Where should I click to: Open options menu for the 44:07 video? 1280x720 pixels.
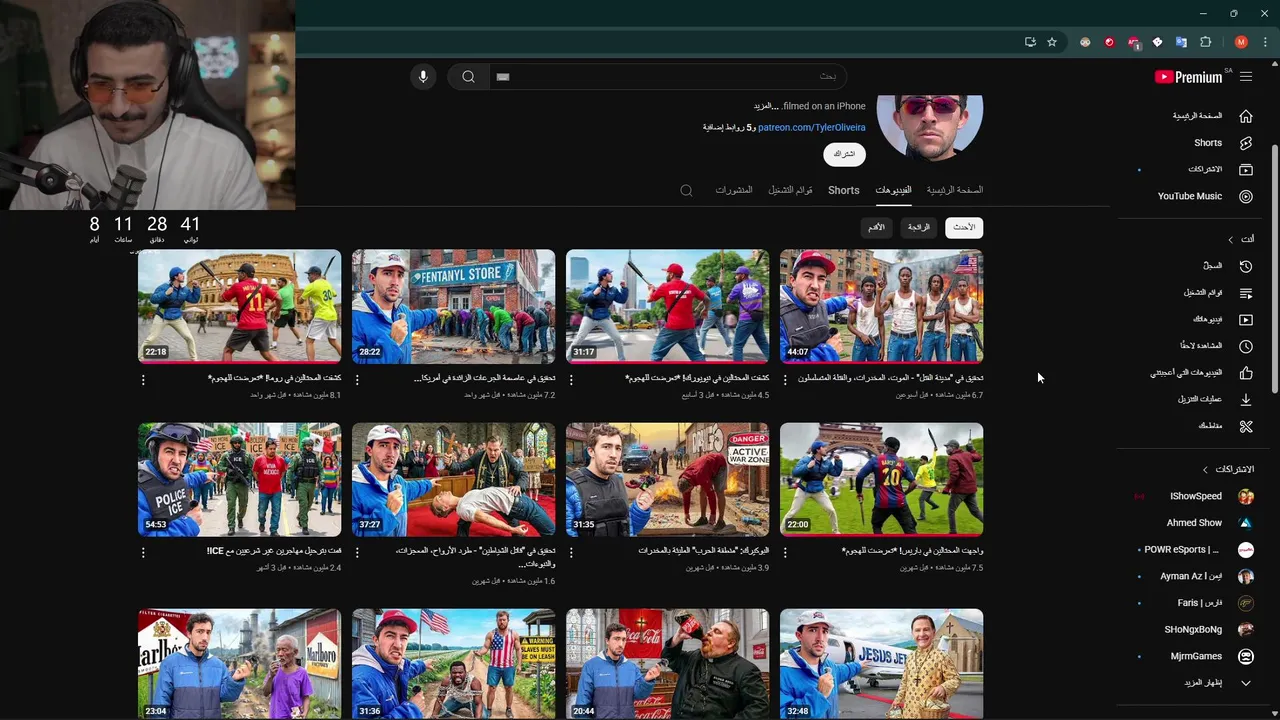[x=785, y=380]
